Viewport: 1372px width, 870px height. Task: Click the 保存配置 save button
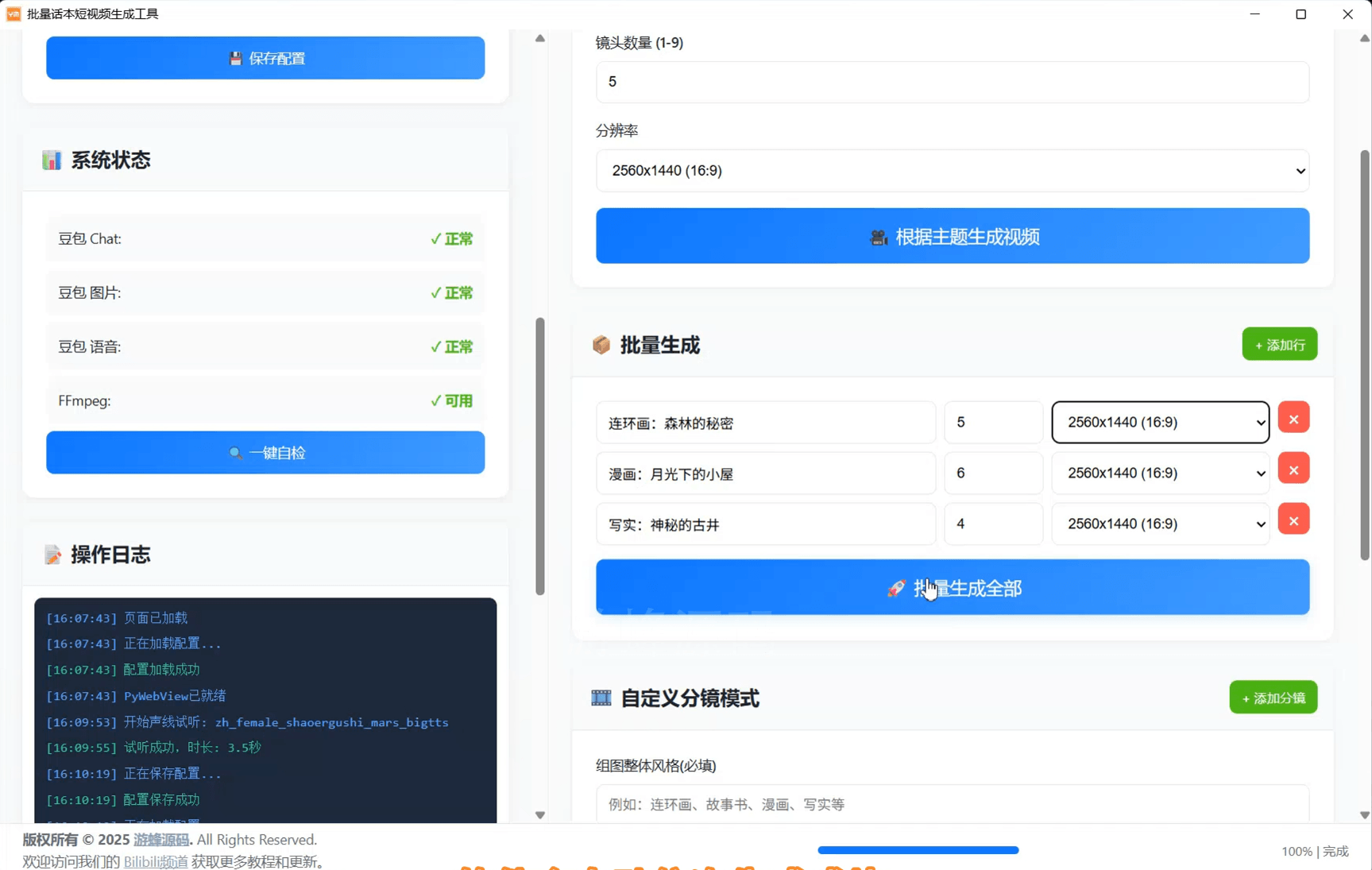(x=265, y=58)
